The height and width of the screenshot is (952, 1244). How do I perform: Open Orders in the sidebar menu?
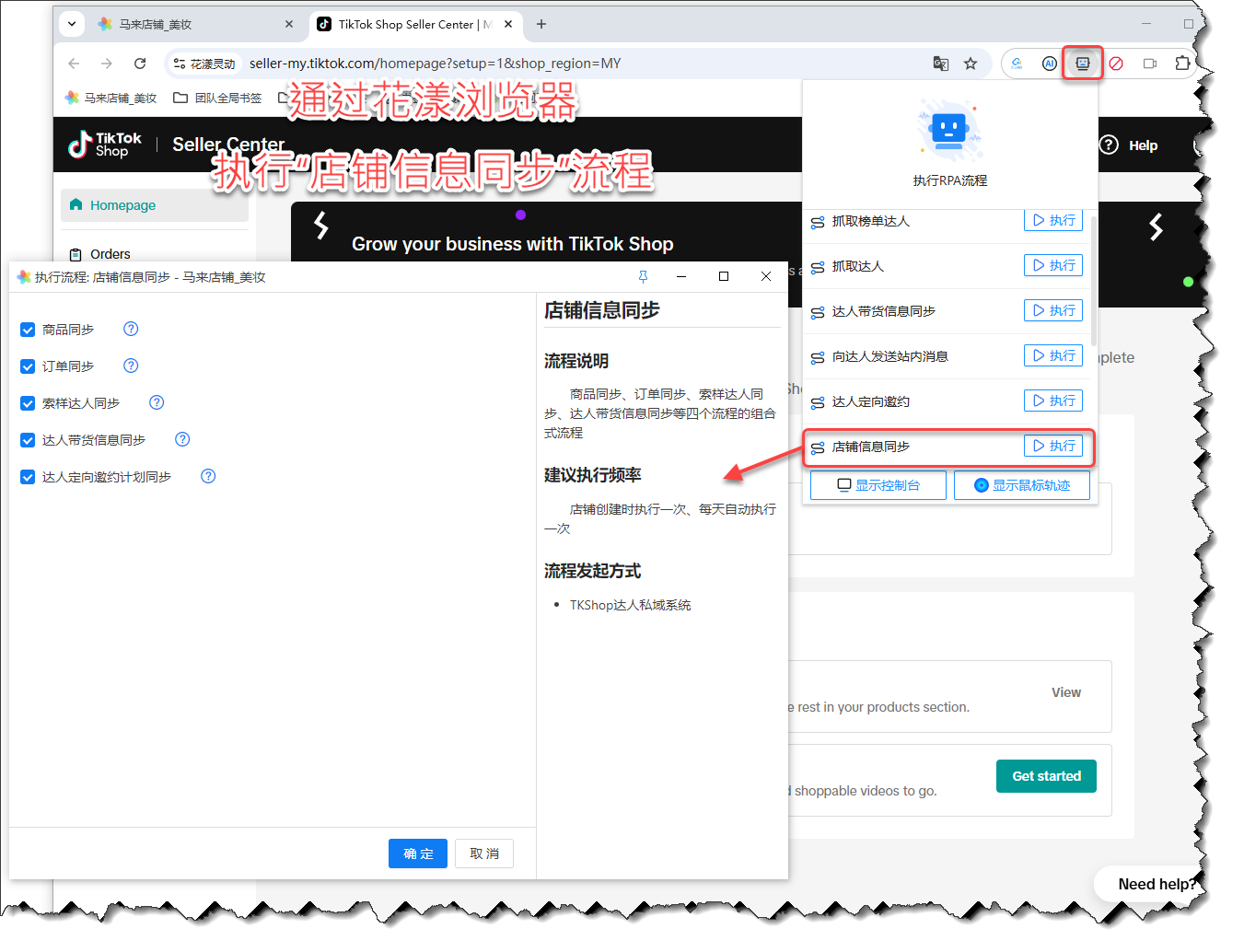pyautogui.click(x=155, y=254)
